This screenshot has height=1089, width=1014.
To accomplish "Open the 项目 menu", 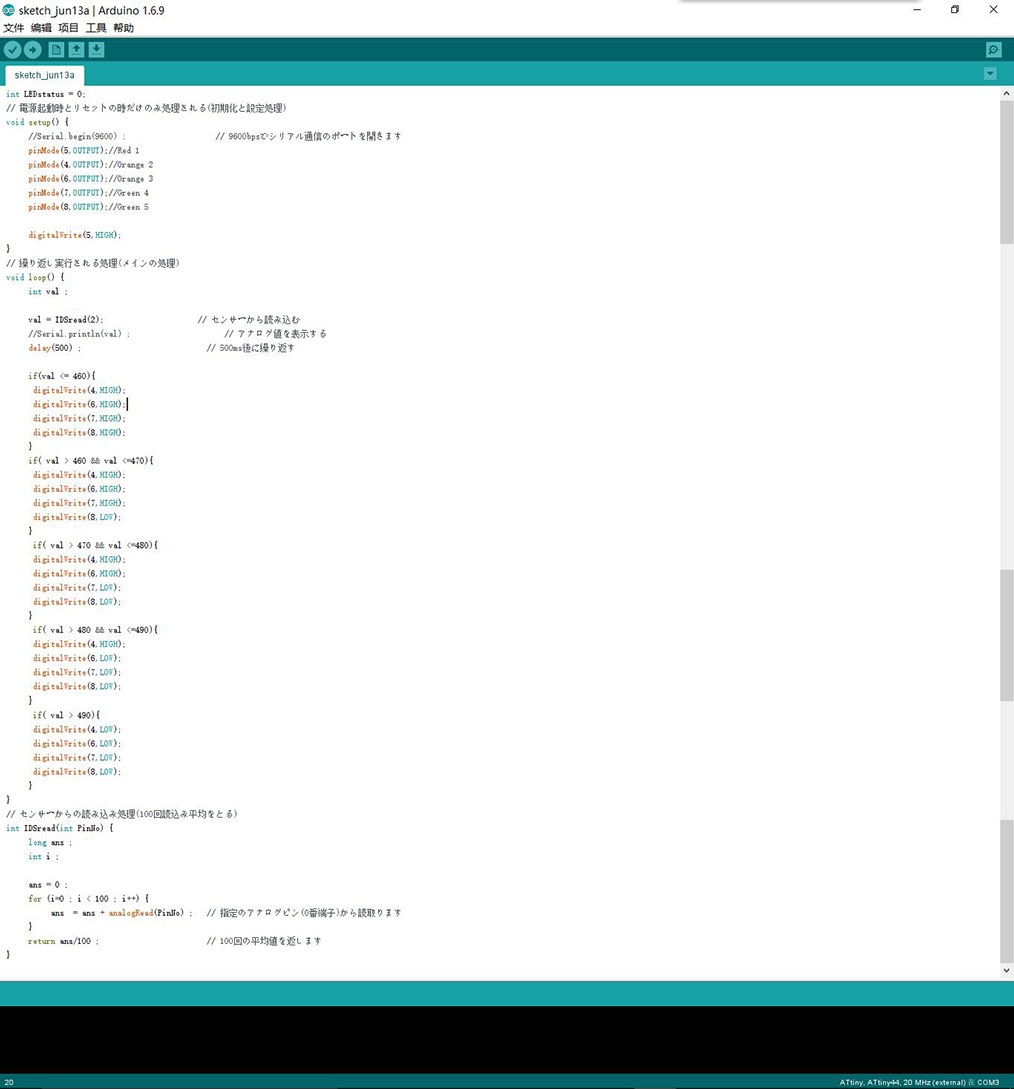I will (68, 28).
